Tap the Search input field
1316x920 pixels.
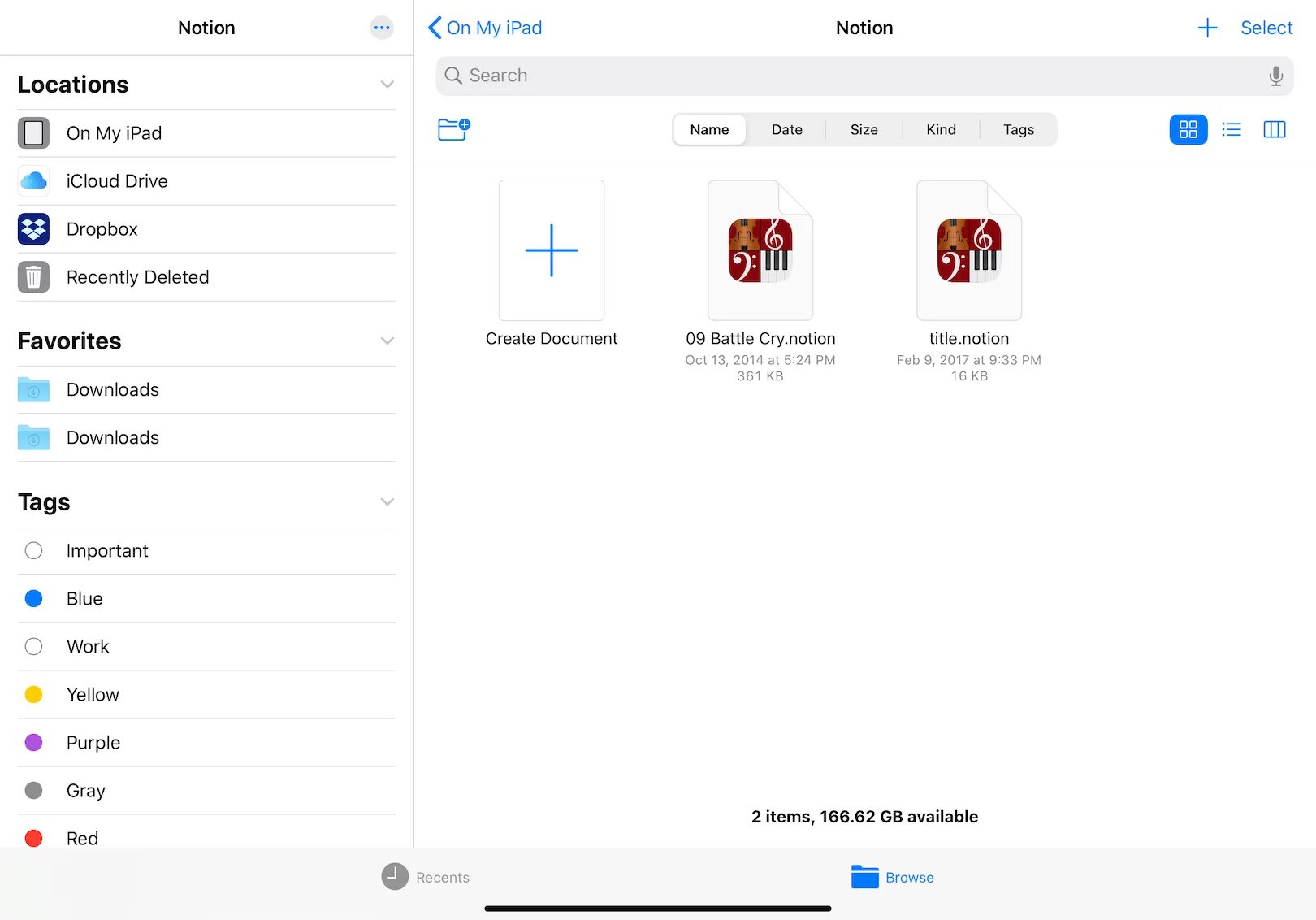point(864,76)
